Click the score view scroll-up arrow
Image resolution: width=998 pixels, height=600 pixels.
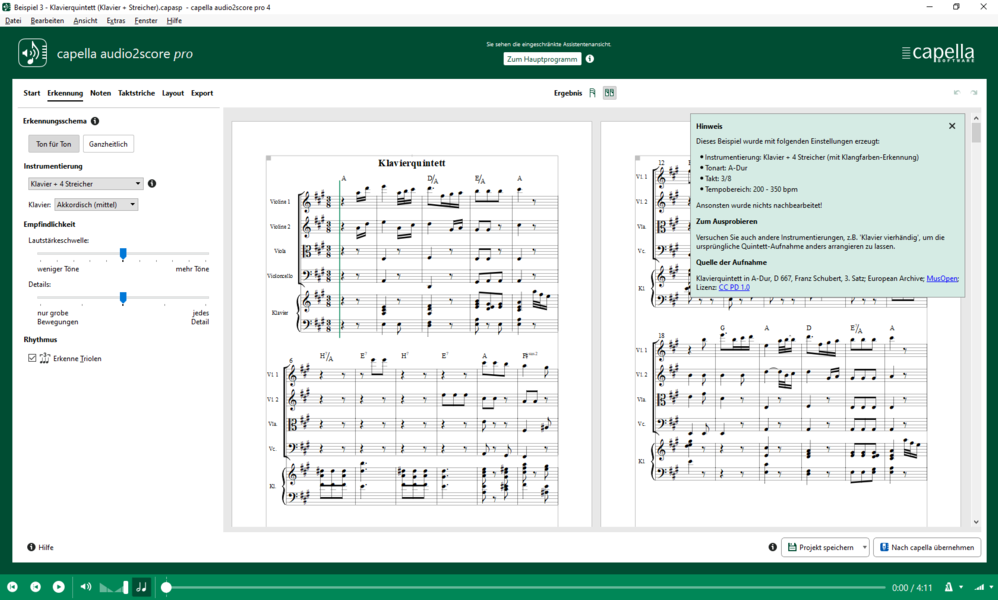click(x=976, y=118)
